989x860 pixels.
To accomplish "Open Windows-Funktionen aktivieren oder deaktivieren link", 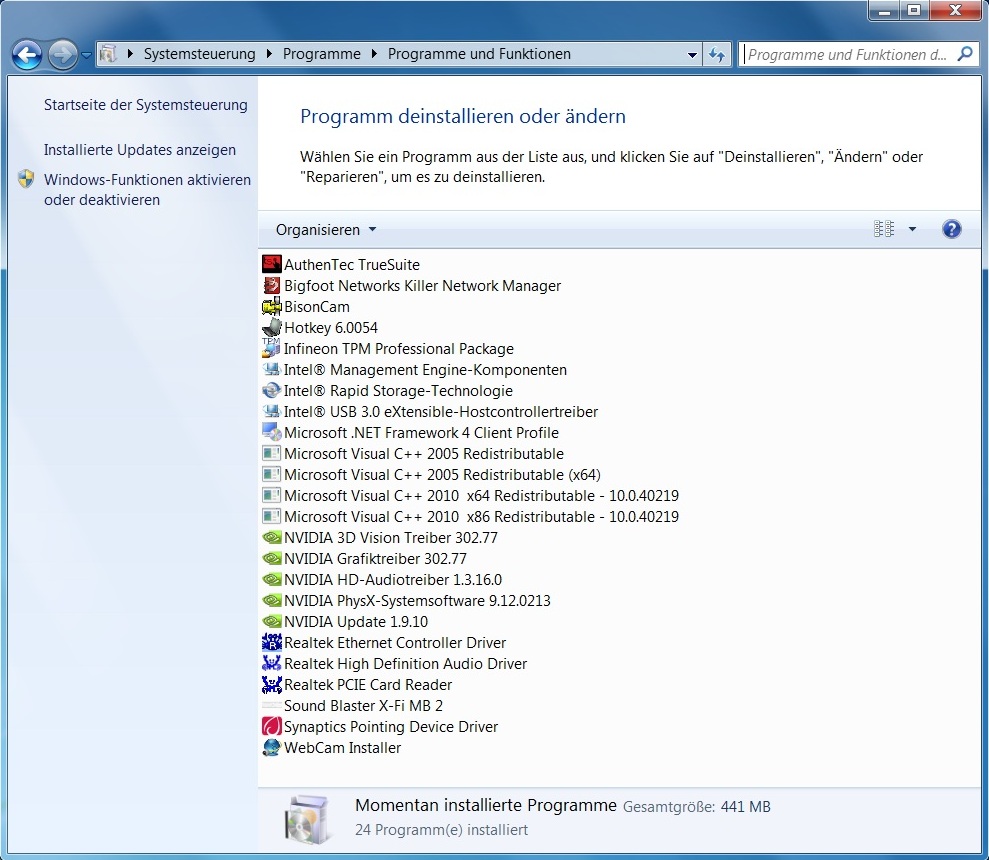I will click(x=148, y=189).
